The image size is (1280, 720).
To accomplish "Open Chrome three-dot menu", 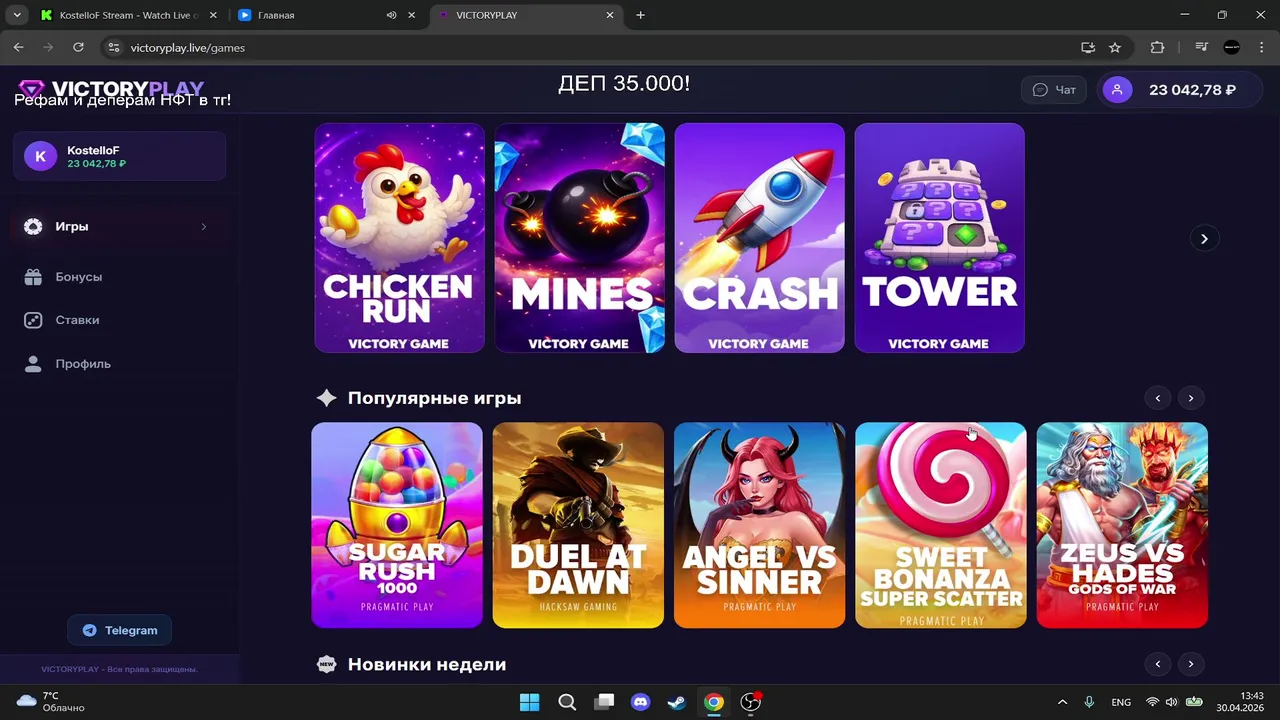I will click(x=1262, y=47).
